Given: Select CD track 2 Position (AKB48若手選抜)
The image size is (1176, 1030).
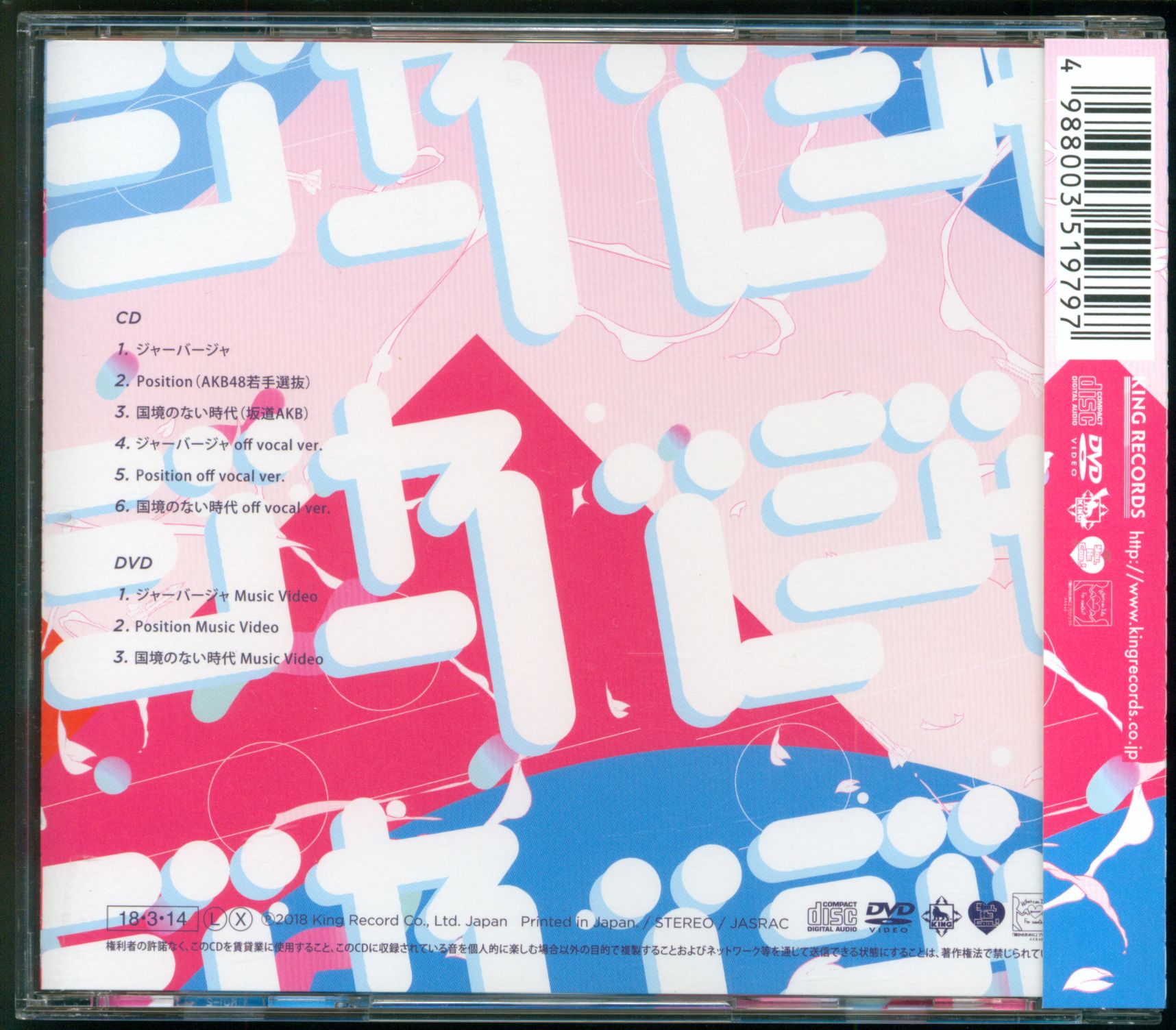Looking at the screenshot, I should [x=212, y=381].
